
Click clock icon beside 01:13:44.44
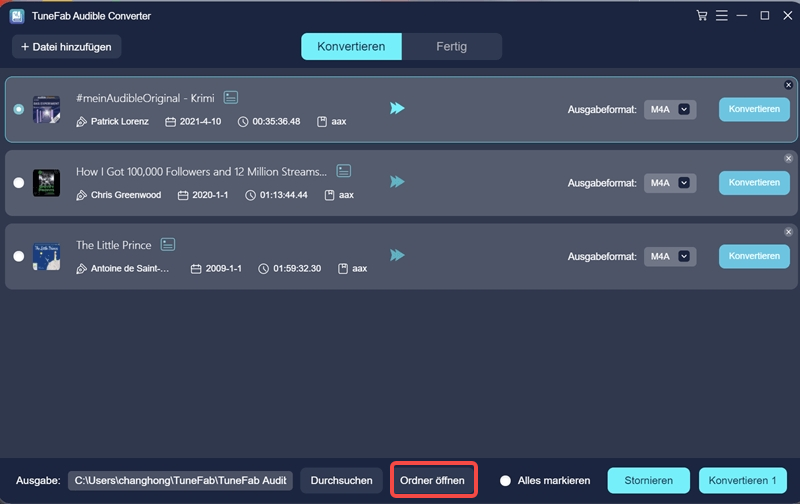[251, 195]
